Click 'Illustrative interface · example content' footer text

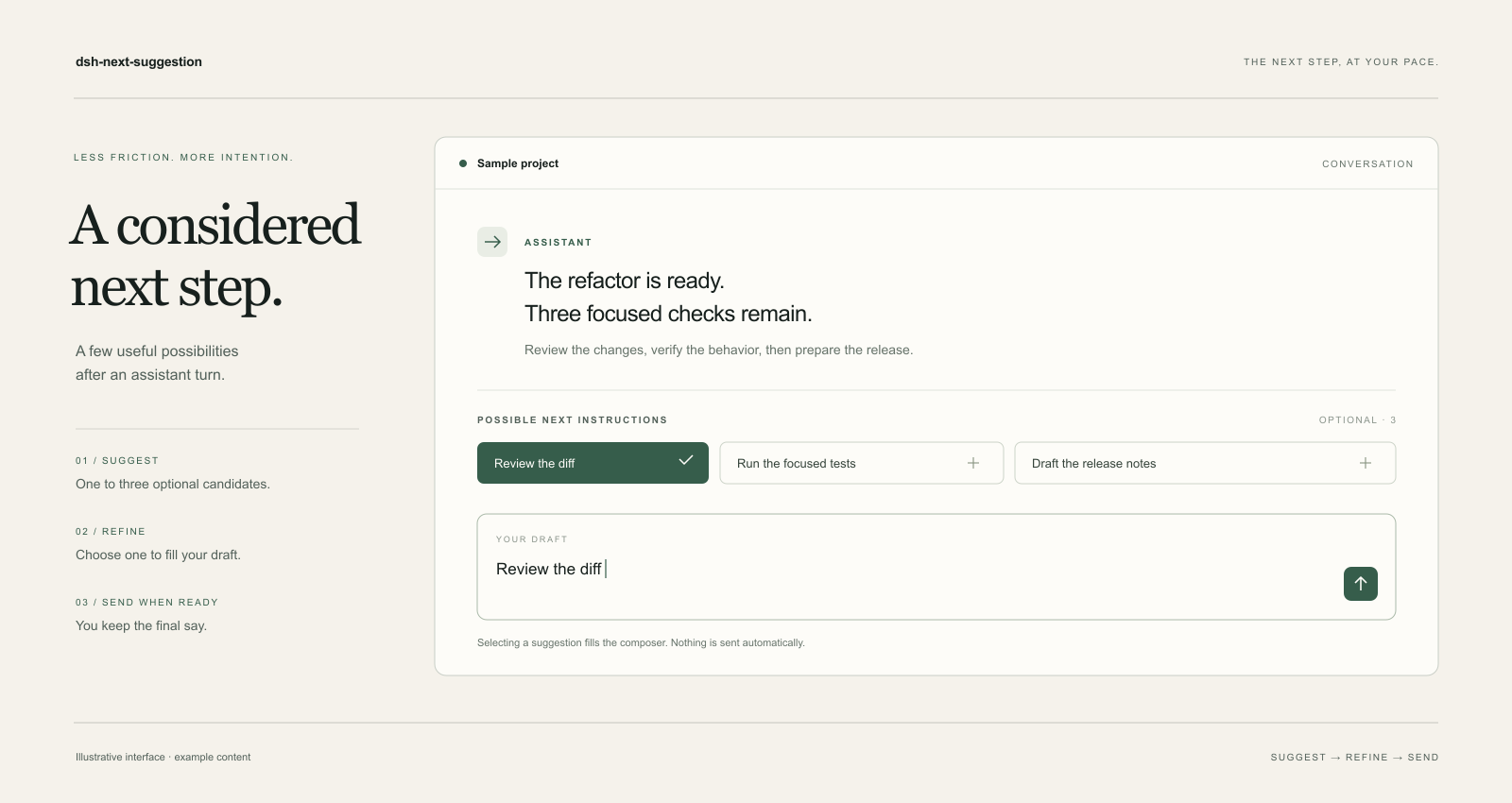163,757
